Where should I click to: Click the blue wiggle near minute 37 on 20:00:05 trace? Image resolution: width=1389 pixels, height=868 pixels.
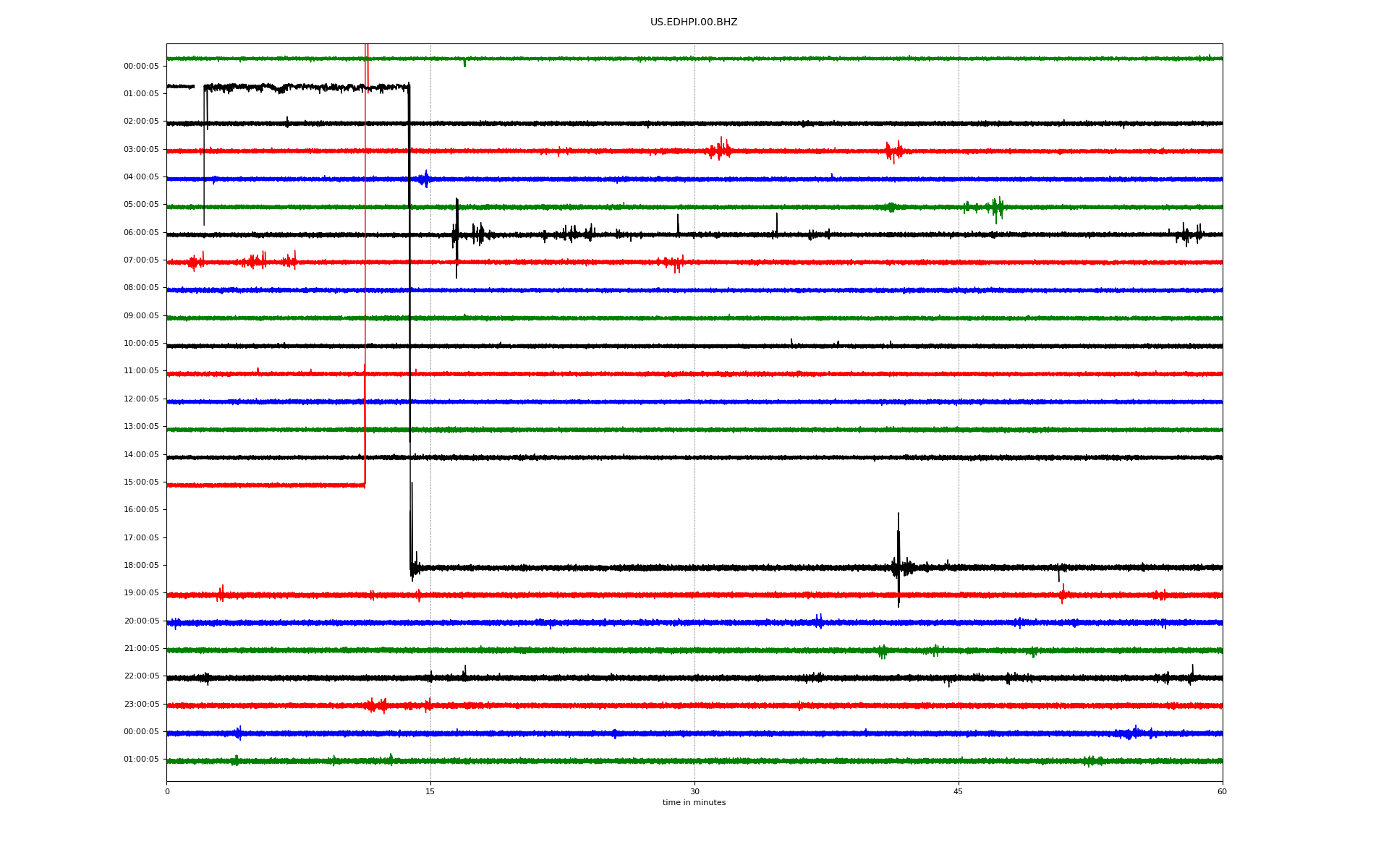(819, 621)
